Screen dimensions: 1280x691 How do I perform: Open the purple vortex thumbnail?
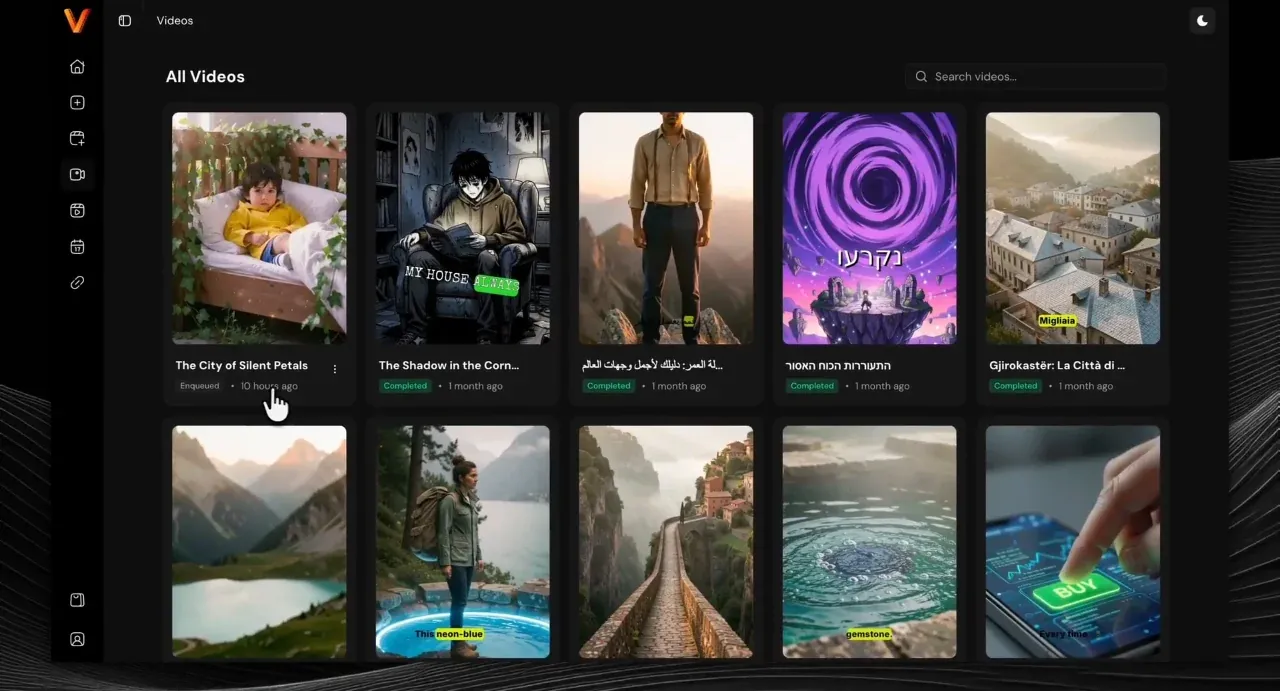pyautogui.click(x=870, y=228)
